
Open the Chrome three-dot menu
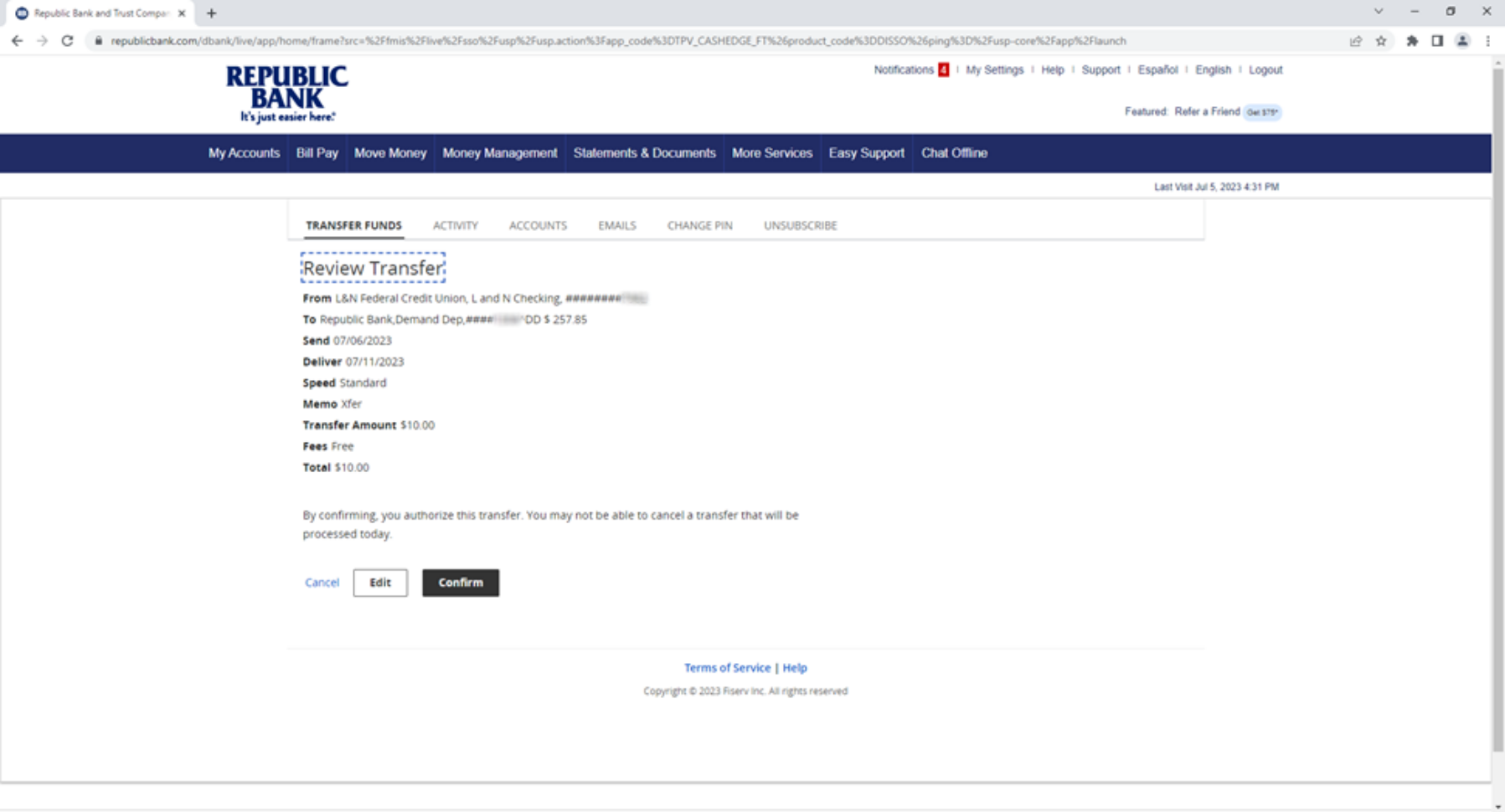(1487, 41)
